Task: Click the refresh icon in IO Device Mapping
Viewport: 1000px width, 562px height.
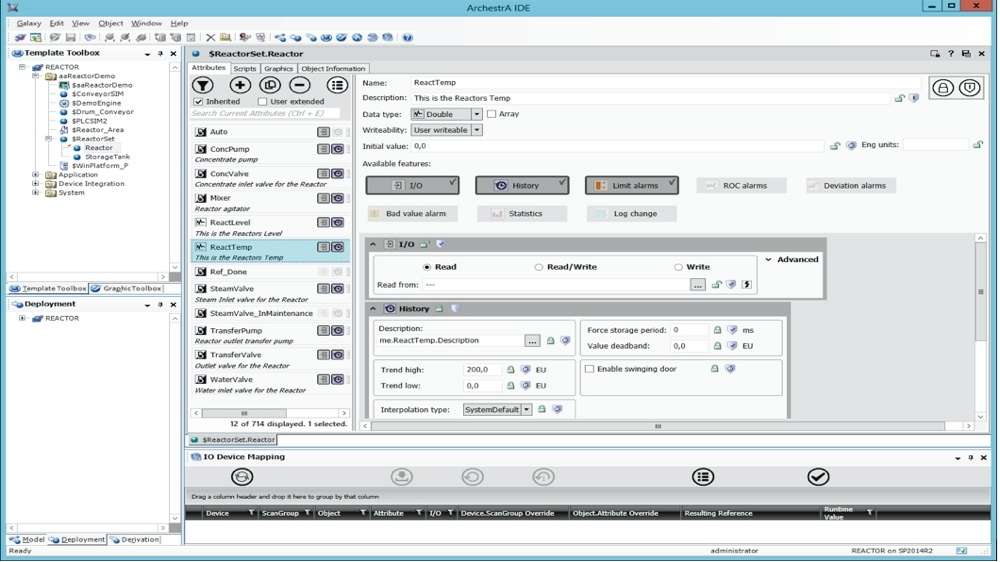Action: [242, 477]
